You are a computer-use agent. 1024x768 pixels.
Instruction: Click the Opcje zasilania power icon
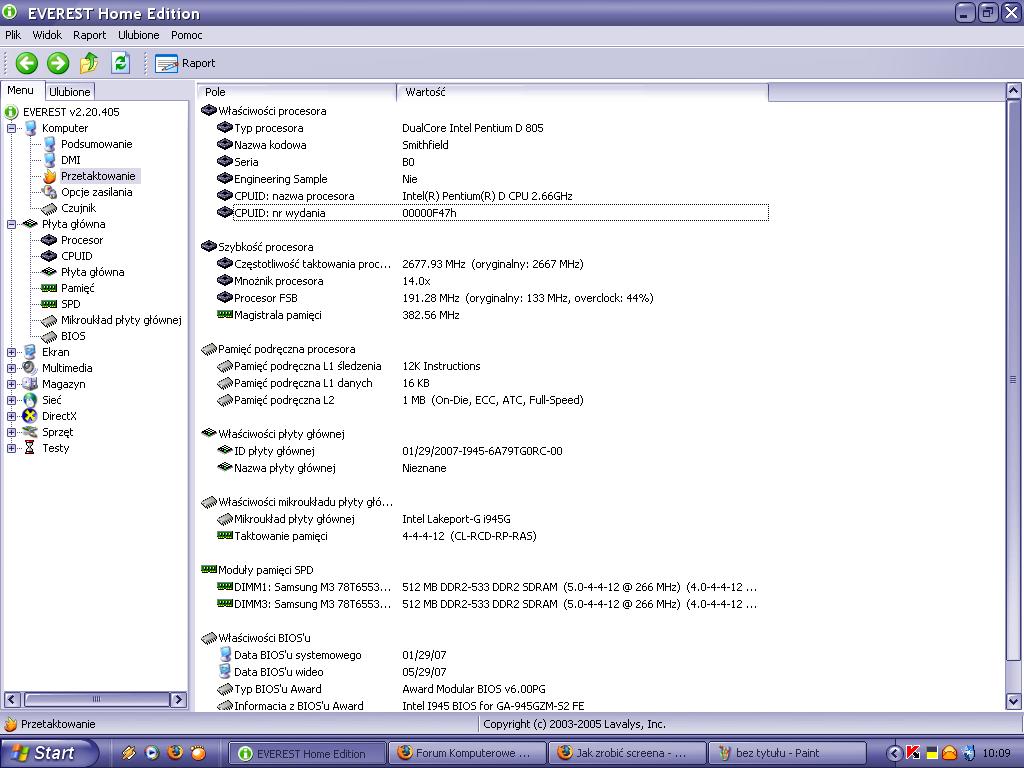pyautogui.click(x=50, y=192)
